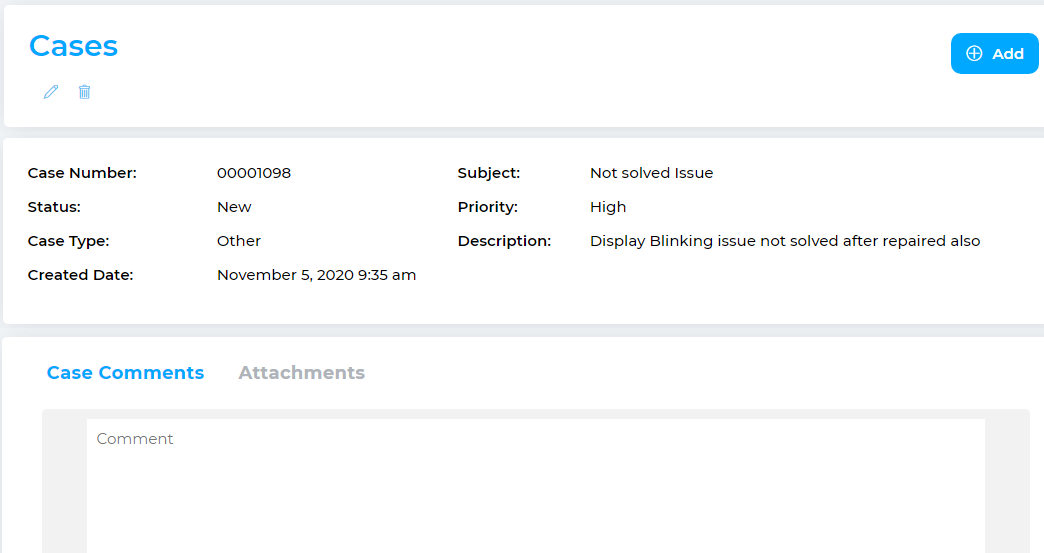Click the Priority field label
The image size is (1044, 553).
pyautogui.click(x=487, y=207)
